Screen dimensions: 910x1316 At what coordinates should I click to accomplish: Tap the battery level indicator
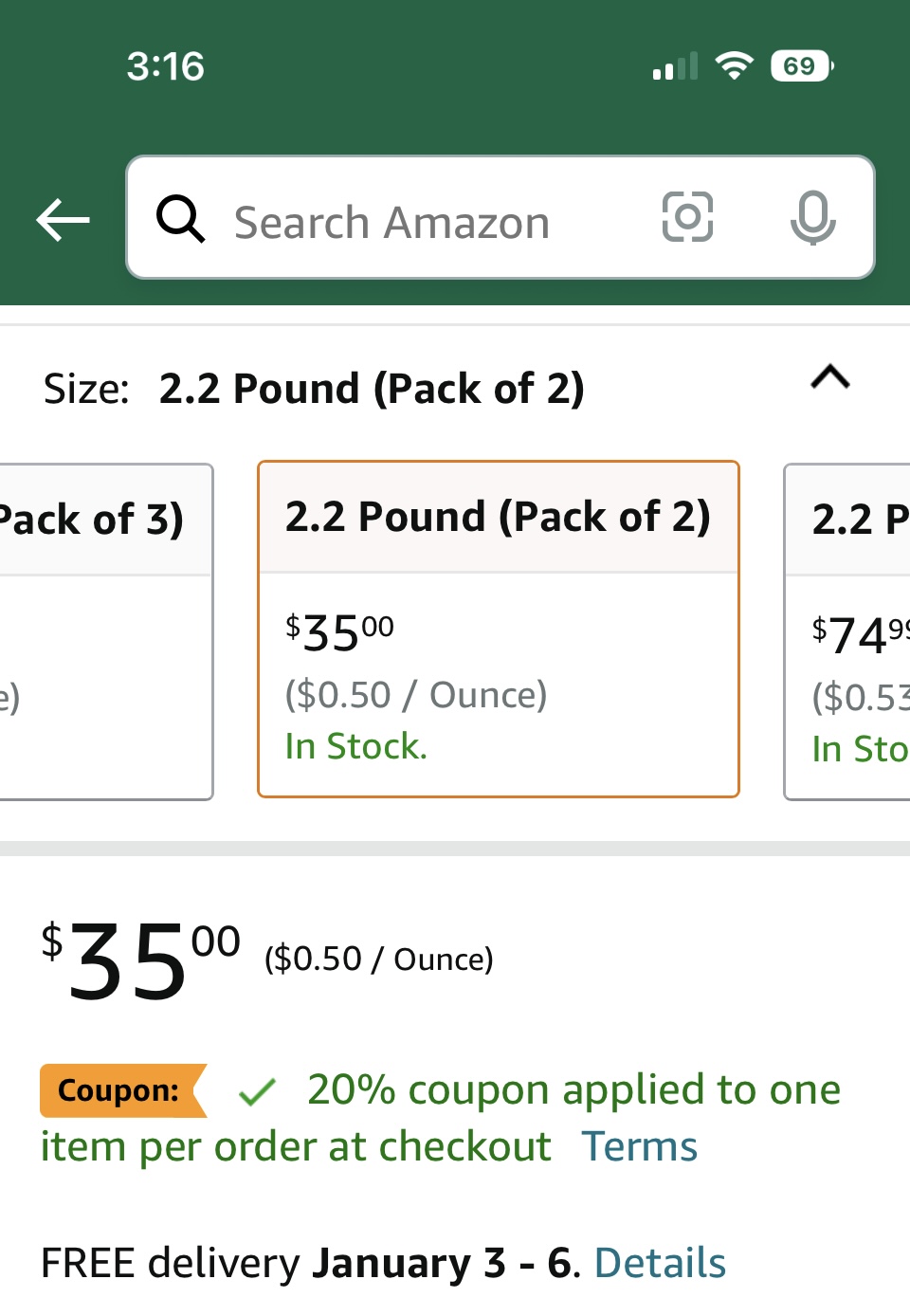point(801,66)
